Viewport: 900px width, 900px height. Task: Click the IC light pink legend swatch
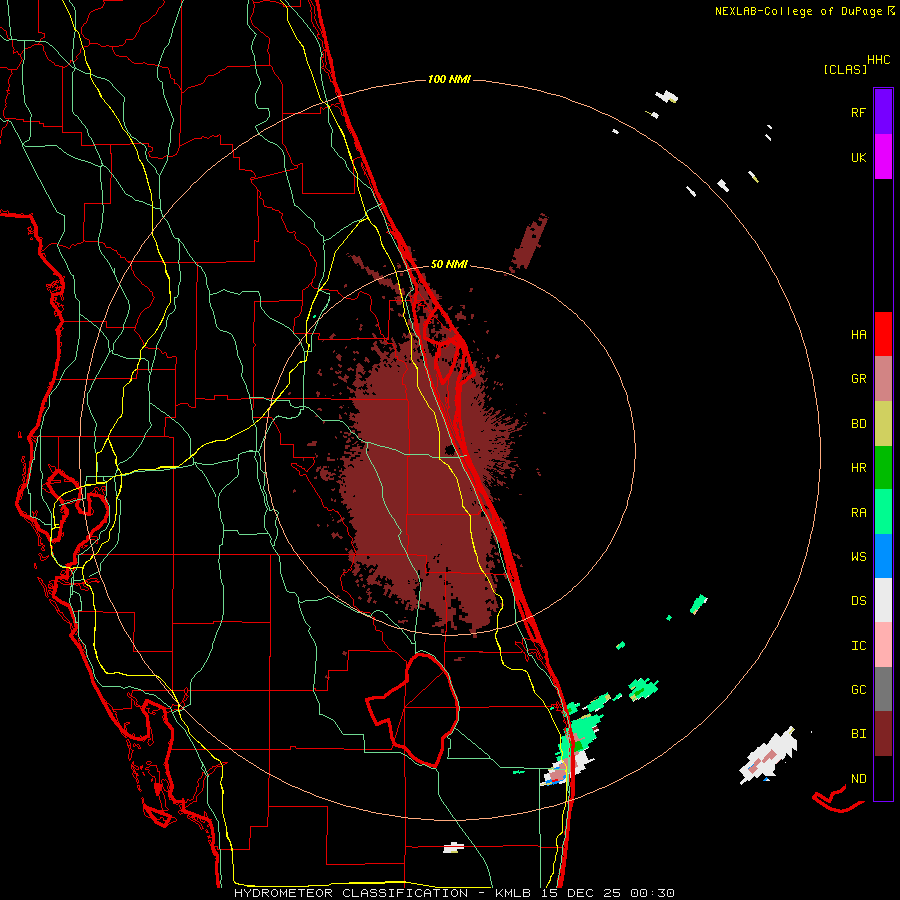pos(883,645)
